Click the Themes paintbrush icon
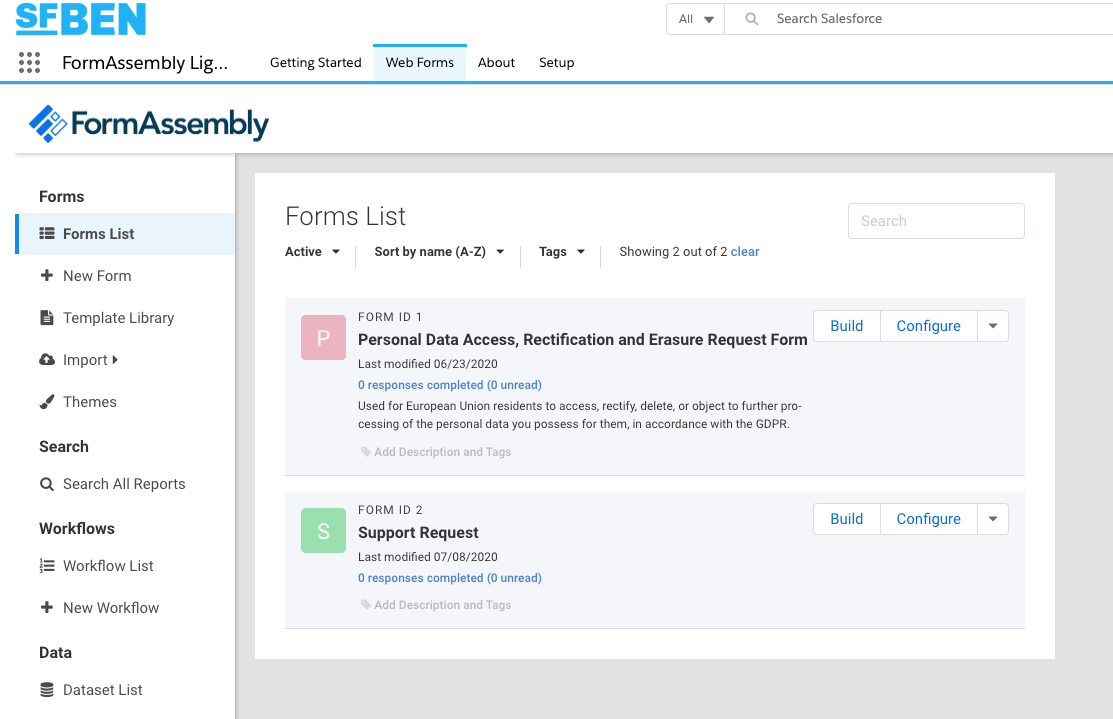 (x=47, y=402)
